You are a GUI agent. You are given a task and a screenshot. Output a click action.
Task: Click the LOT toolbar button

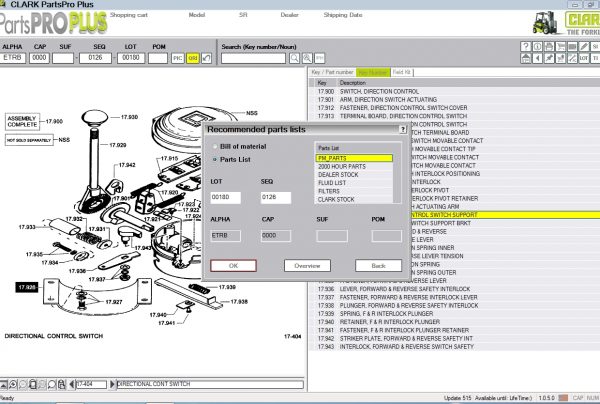pos(584,58)
